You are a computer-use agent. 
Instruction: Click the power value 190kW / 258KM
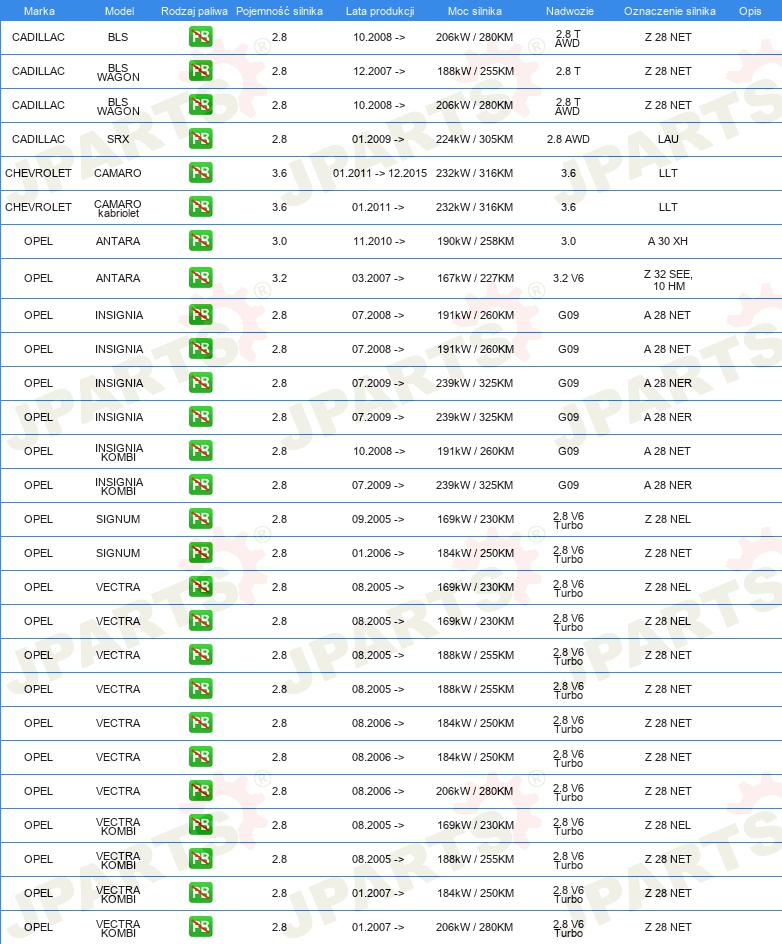point(476,241)
